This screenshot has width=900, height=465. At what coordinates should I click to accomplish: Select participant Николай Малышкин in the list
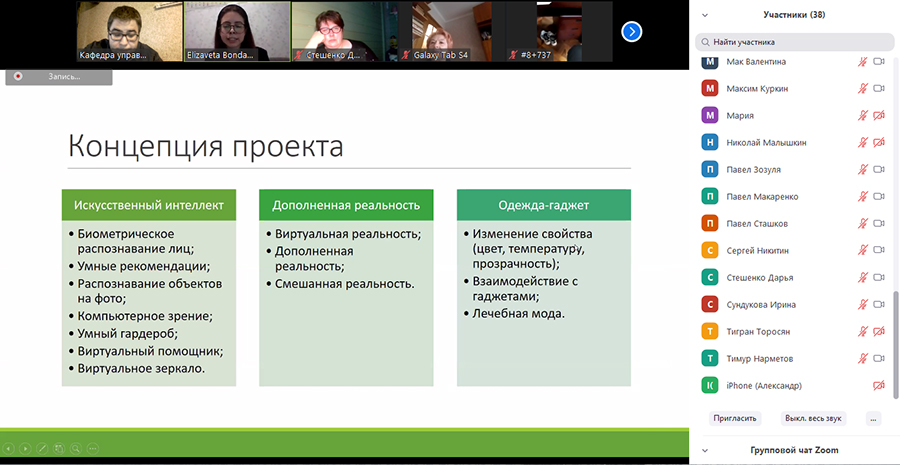(766, 142)
